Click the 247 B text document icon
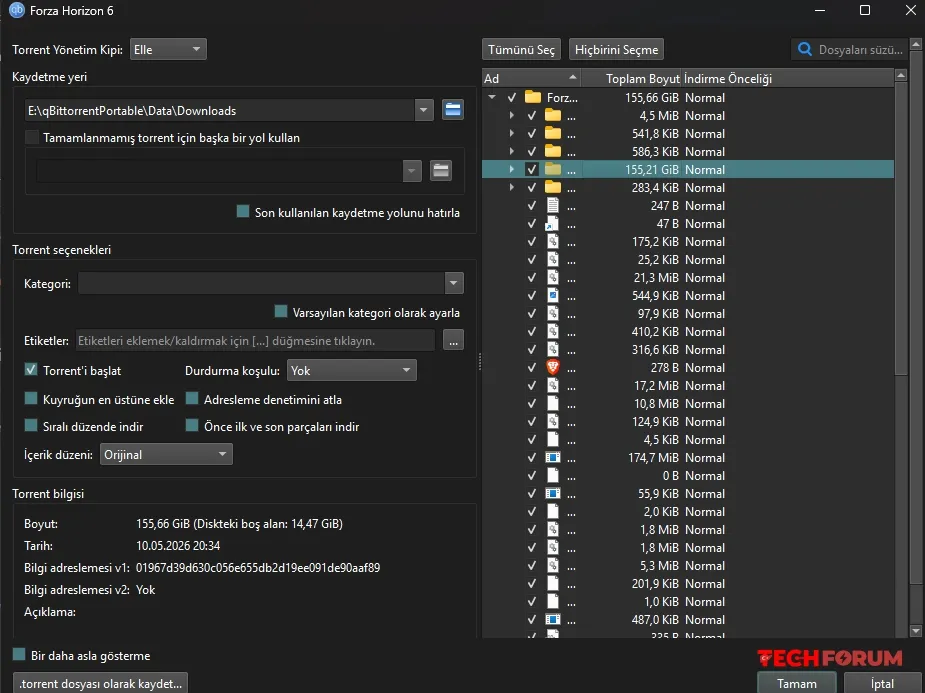This screenshot has width=925, height=693. tap(553, 206)
